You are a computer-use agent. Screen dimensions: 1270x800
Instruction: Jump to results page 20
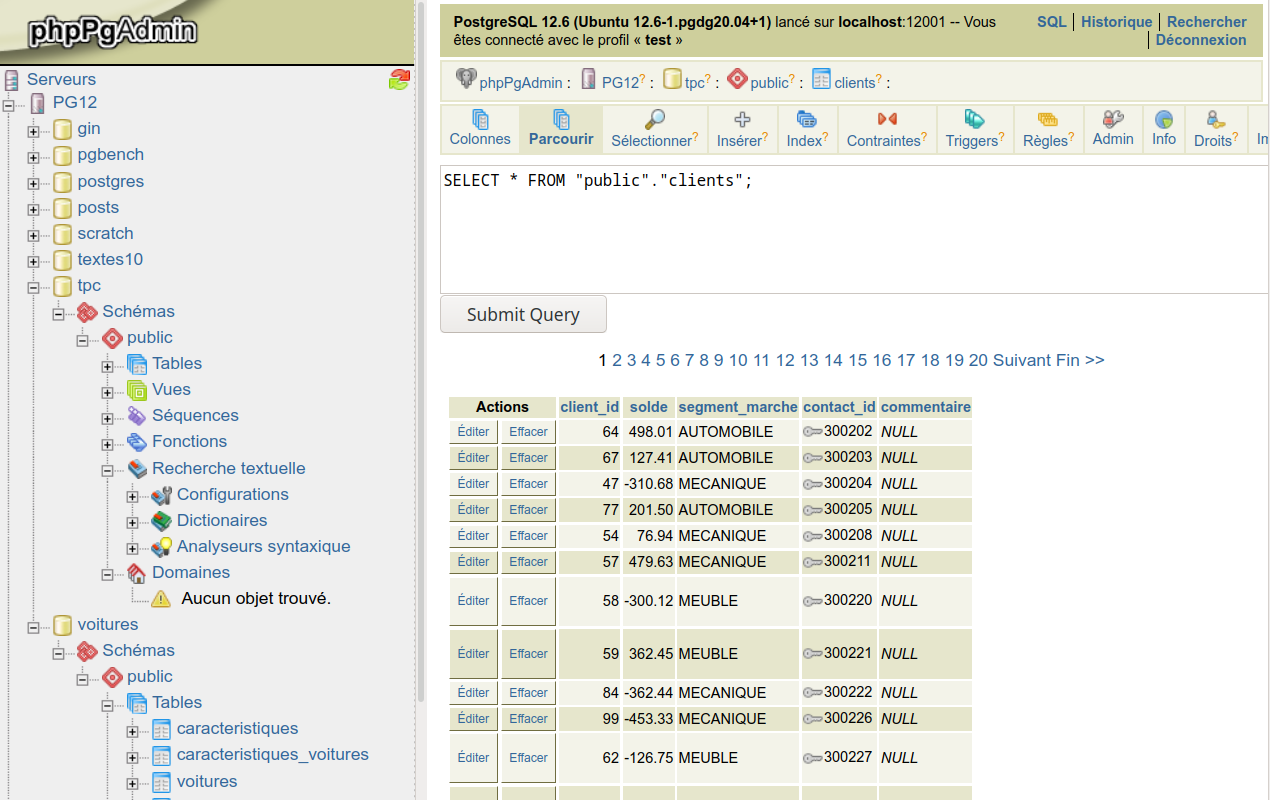coord(978,360)
